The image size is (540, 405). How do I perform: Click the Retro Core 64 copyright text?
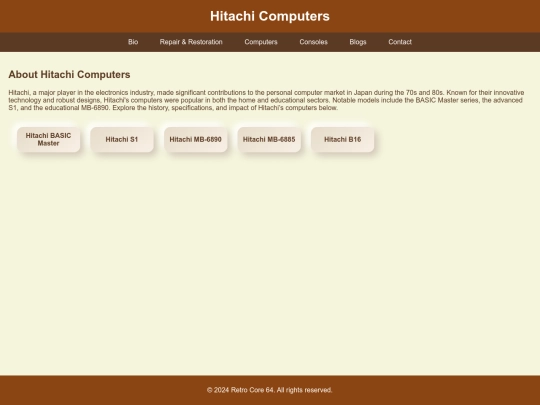pos(270,390)
